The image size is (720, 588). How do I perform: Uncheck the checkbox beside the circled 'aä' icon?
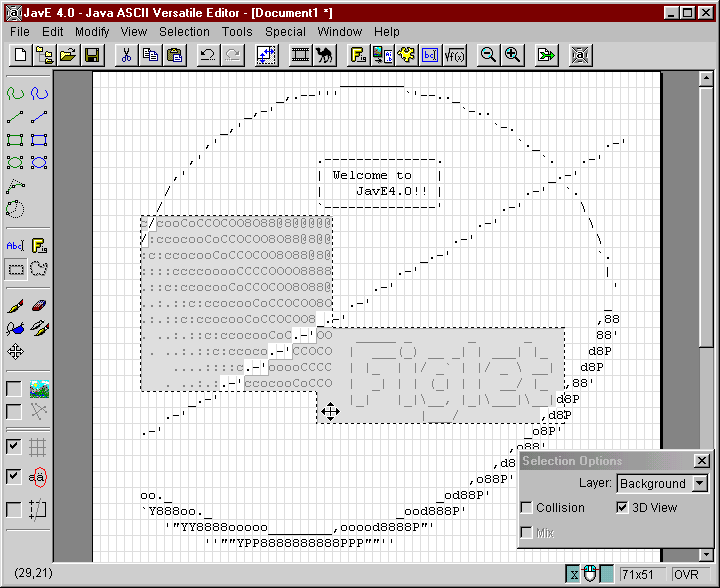click(x=14, y=476)
